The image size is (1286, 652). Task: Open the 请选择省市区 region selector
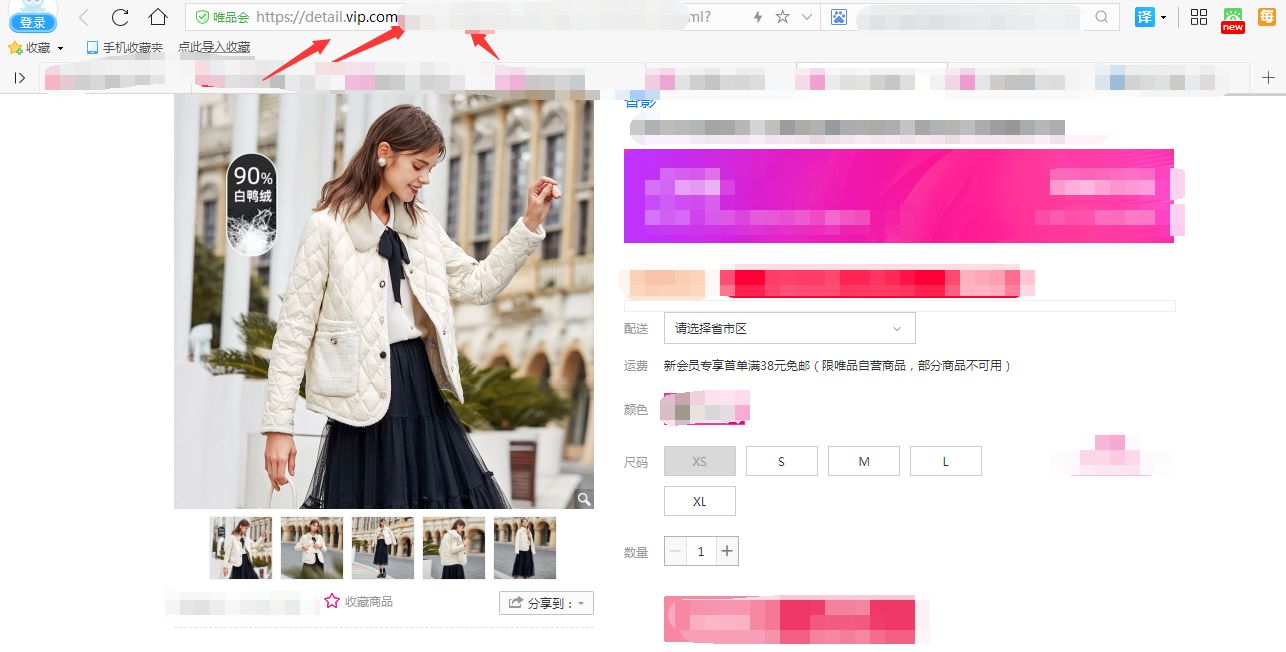tap(789, 328)
